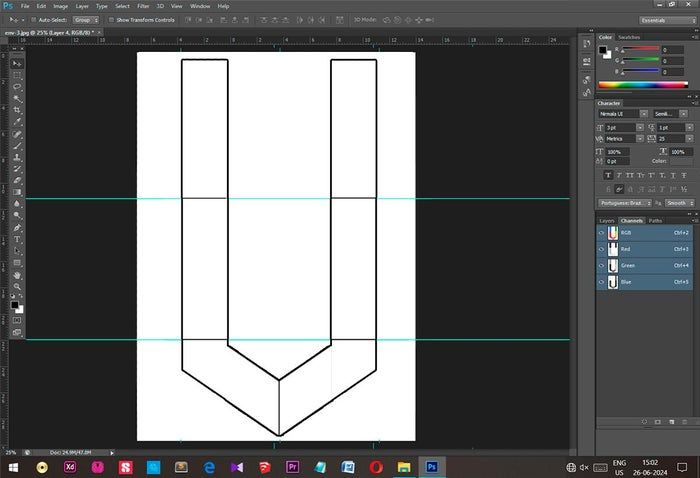700x478 pixels.
Task: Enable the Auto-Select checkbox
Action: pos(32,19)
